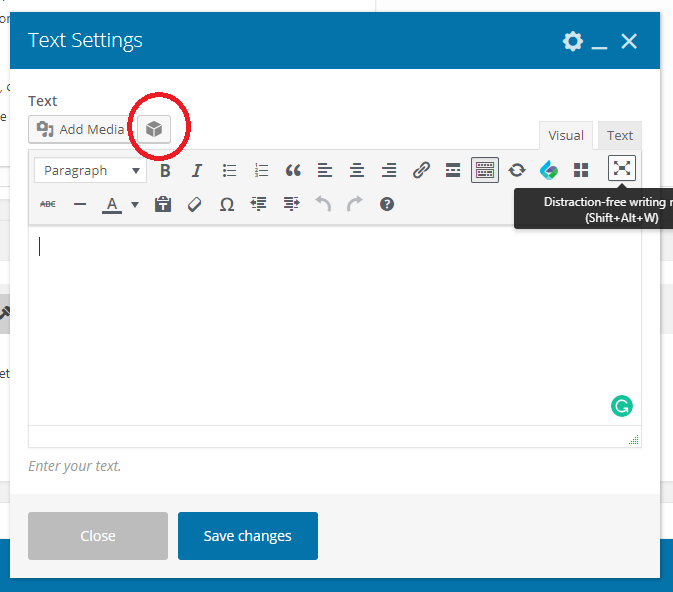Insert a bulleted list
Screen dimensions: 673x592
(x=229, y=170)
